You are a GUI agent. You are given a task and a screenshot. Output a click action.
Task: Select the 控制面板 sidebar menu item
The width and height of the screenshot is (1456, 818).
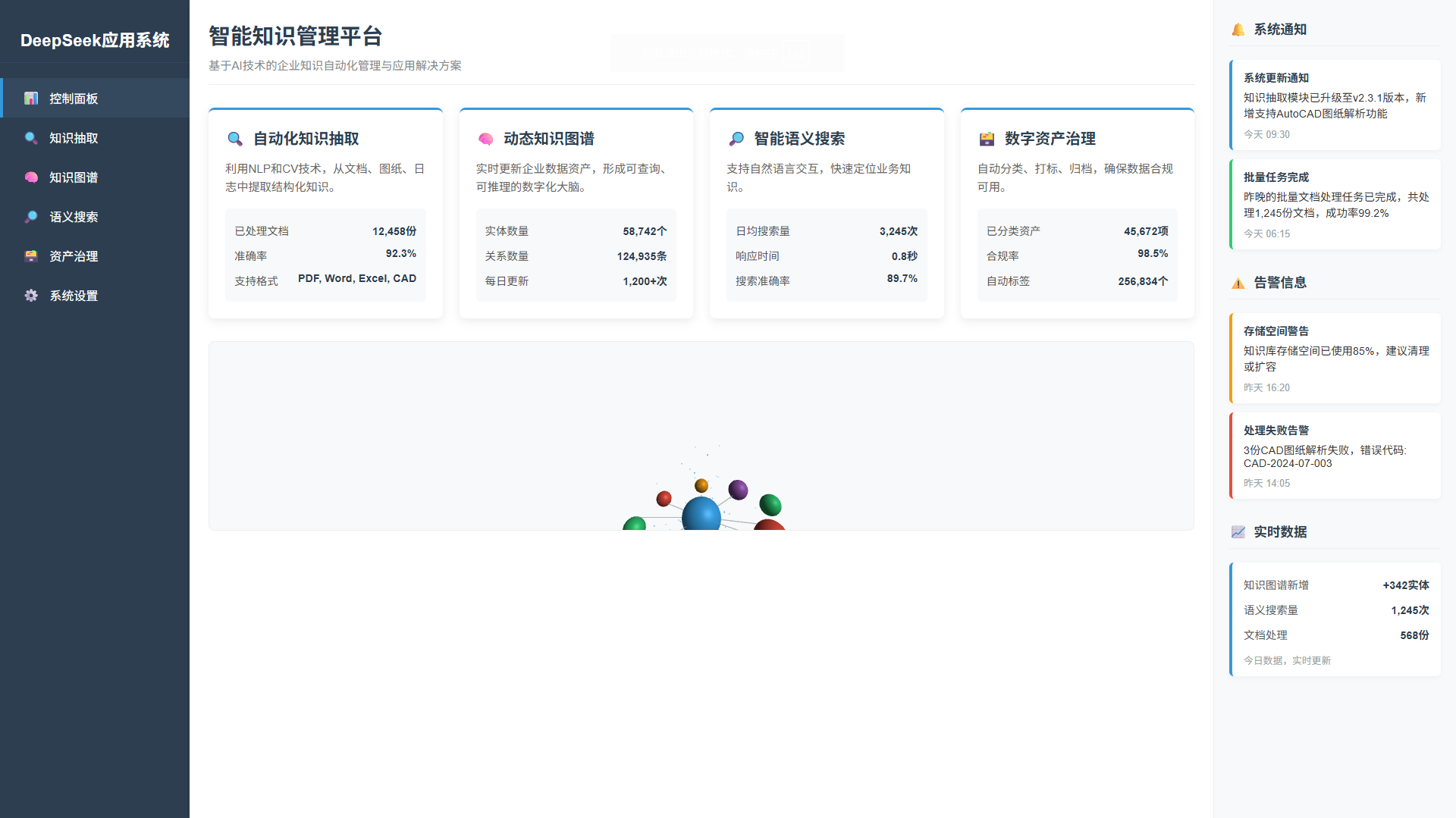click(x=74, y=99)
